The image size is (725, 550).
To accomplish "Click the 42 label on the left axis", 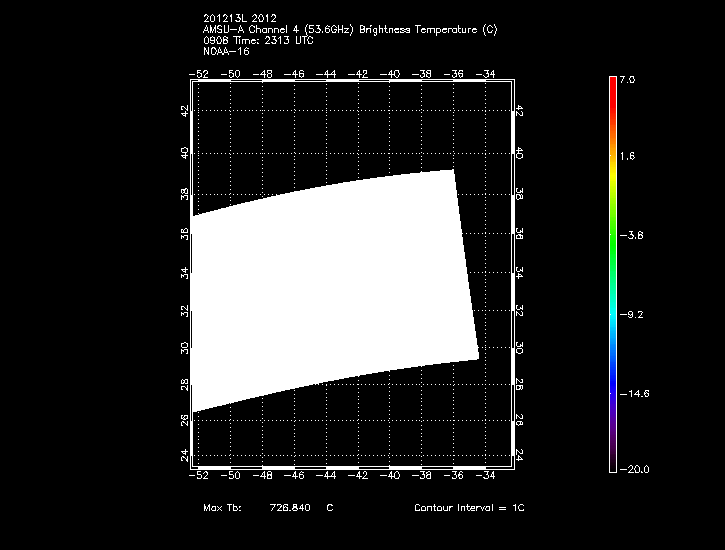I will click(183, 113).
